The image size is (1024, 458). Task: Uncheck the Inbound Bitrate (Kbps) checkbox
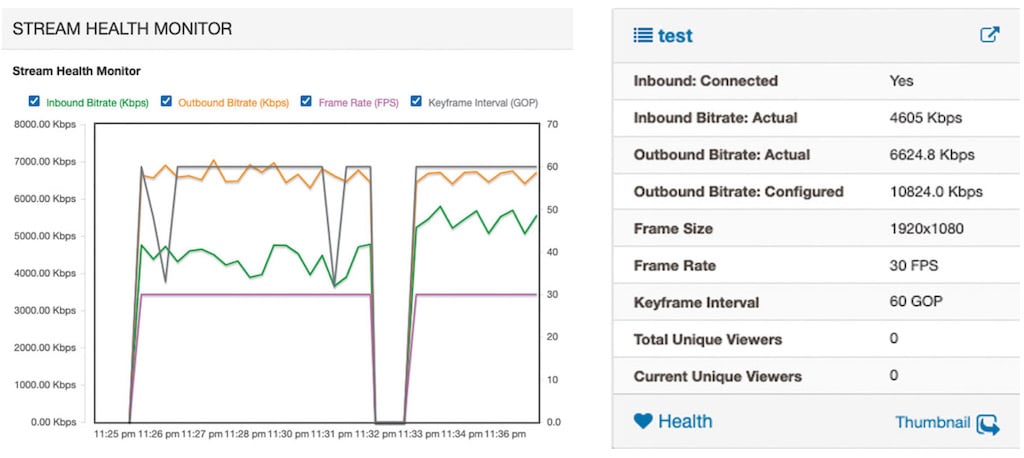coord(35,101)
